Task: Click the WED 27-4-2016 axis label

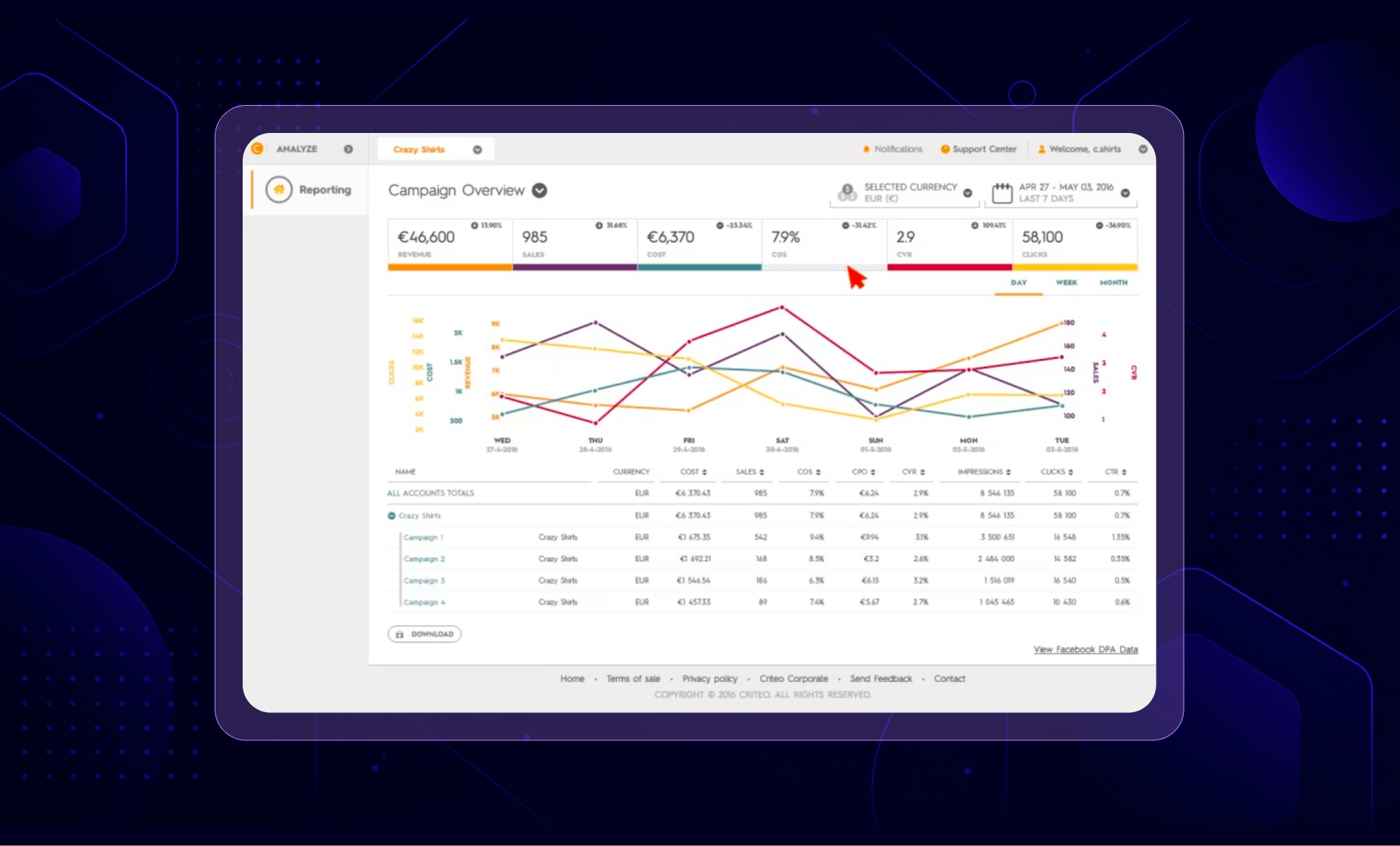Action: [502, 445]
